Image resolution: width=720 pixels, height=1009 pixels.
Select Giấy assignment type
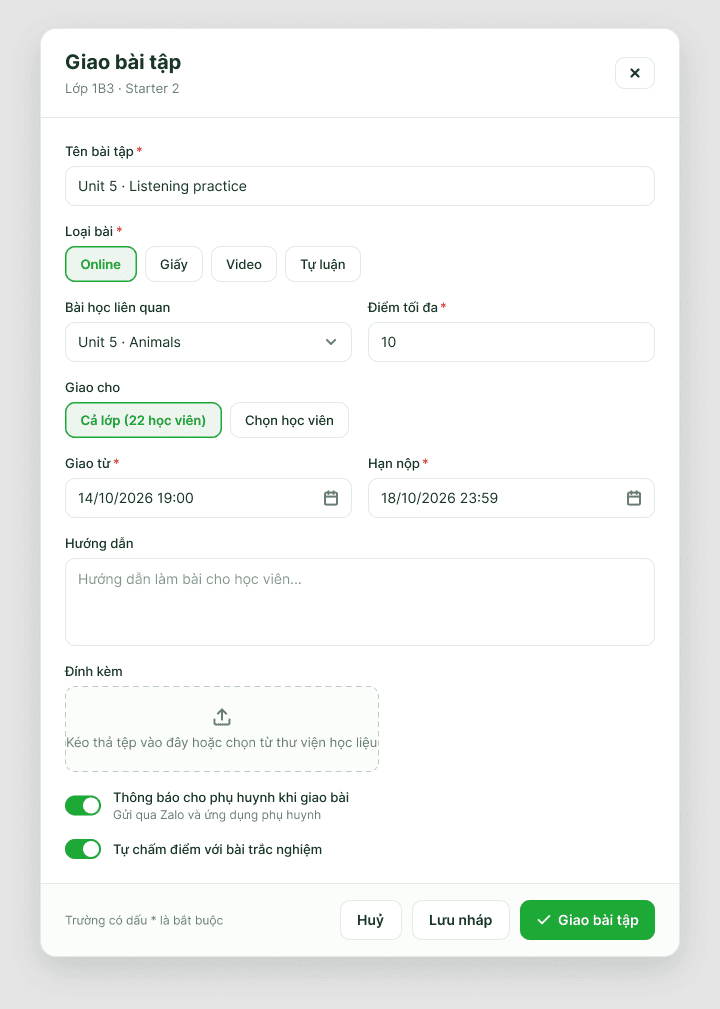pos(174,264)
